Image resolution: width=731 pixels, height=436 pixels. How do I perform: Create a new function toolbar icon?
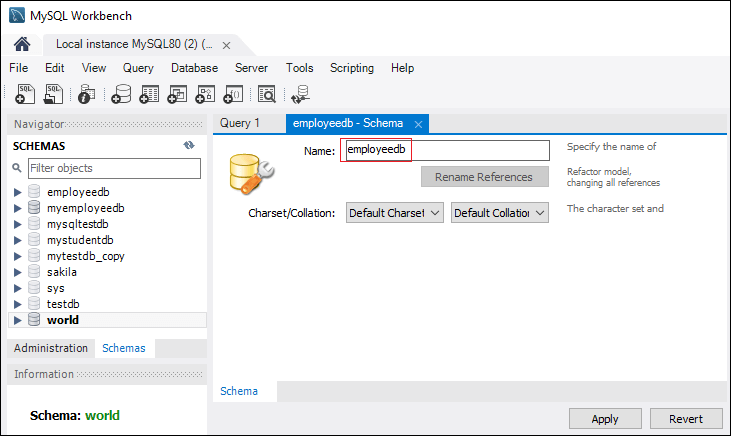tap(233, 94)
